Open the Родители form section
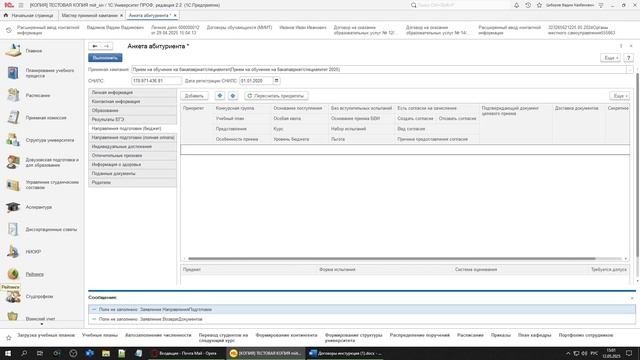 [133, 182]
